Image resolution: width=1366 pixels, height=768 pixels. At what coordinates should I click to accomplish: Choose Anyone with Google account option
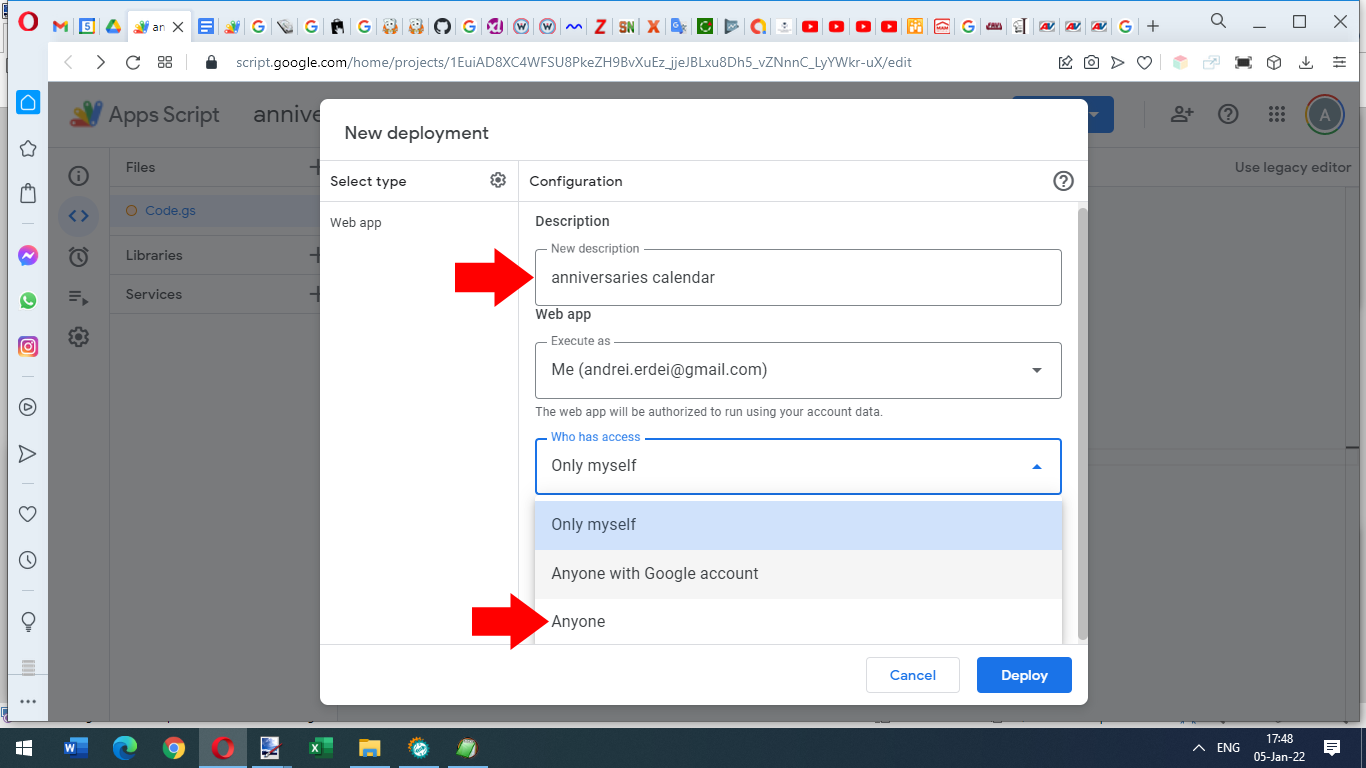[x=655, y=574]
